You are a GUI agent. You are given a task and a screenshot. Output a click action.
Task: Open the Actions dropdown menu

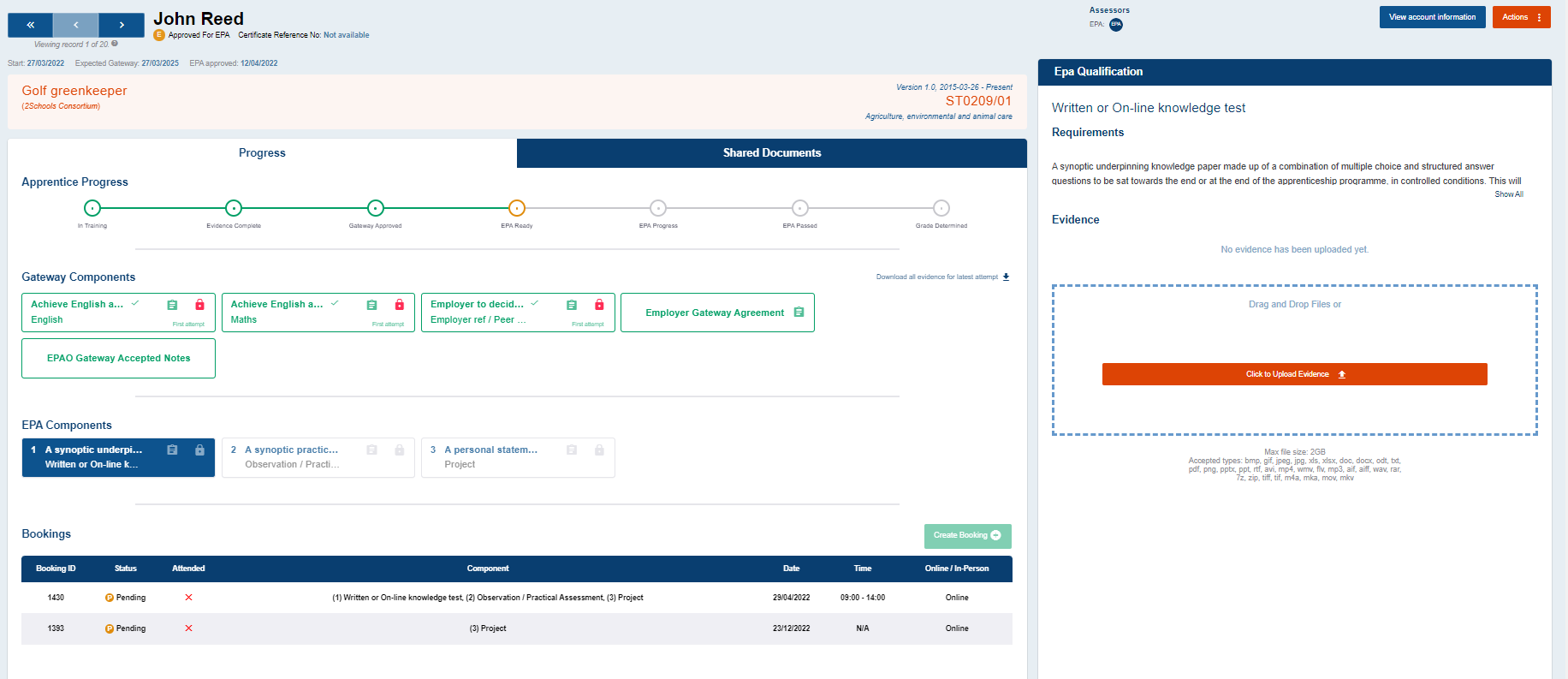pyautogui.click(x=1521, y=17)
